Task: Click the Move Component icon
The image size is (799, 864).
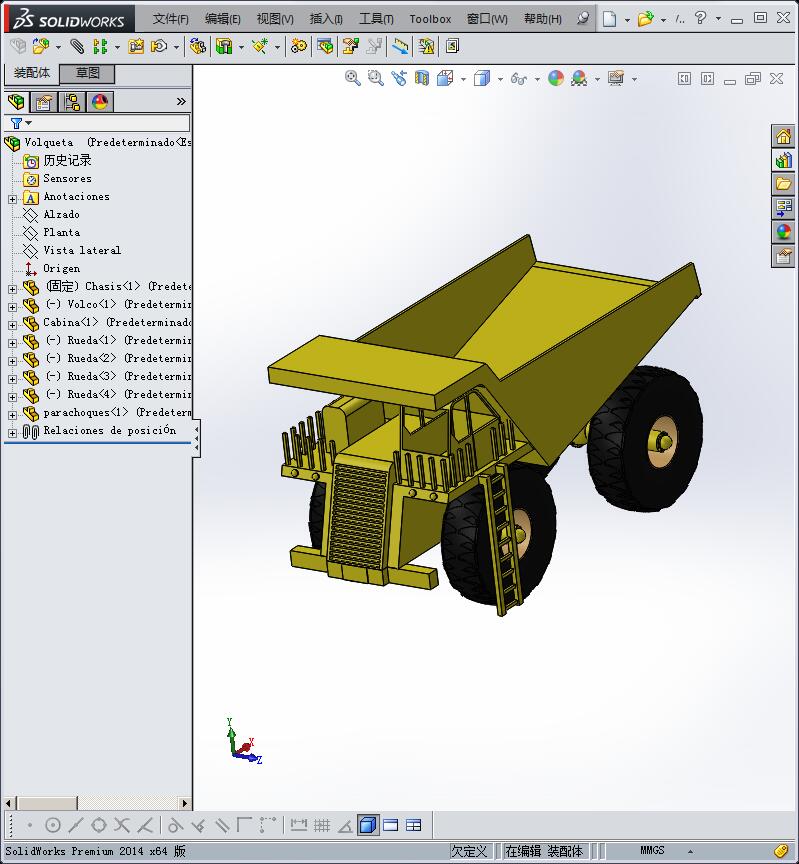Action: [x=159, y=46]
